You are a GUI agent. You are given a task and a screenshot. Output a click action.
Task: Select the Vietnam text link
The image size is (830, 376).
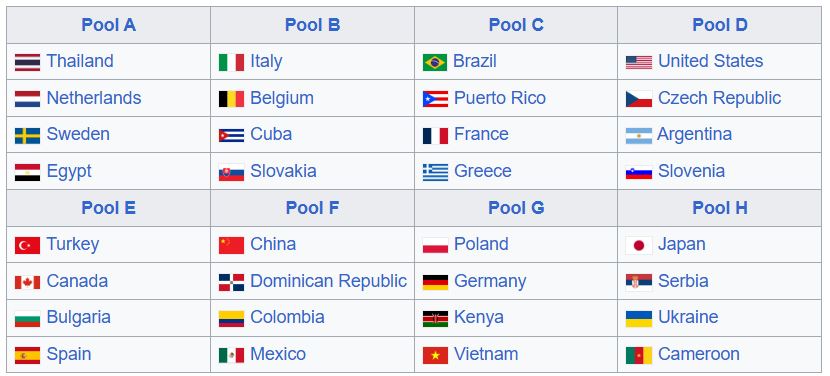coord(486,354)
